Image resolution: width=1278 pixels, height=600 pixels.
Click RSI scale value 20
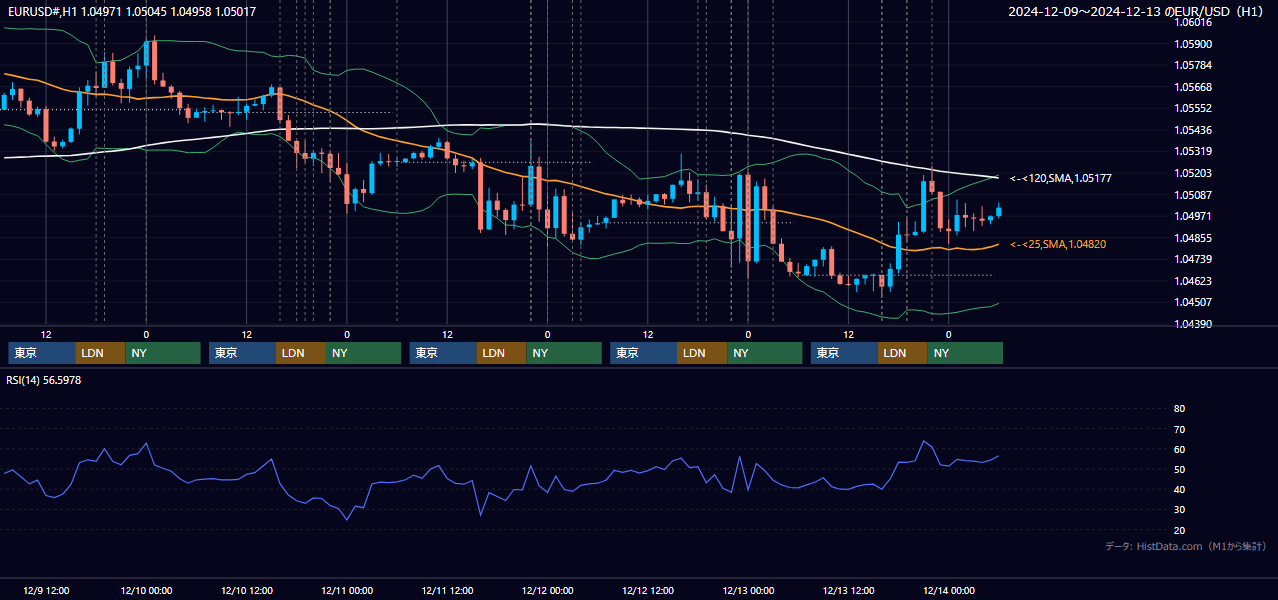tap(1179, 530)
